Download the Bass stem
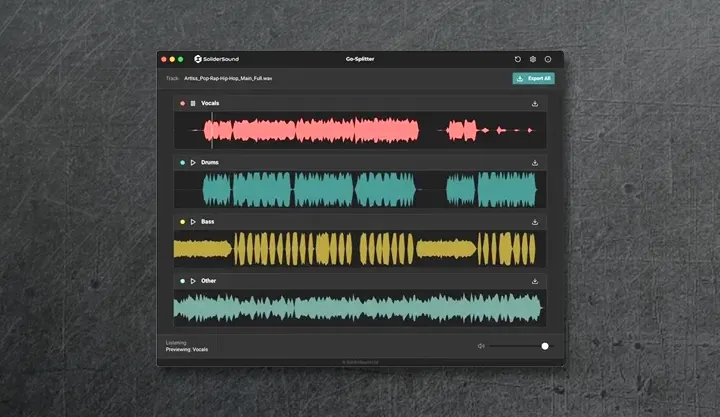This screenshot has height=417, width=720. [535, 221]
